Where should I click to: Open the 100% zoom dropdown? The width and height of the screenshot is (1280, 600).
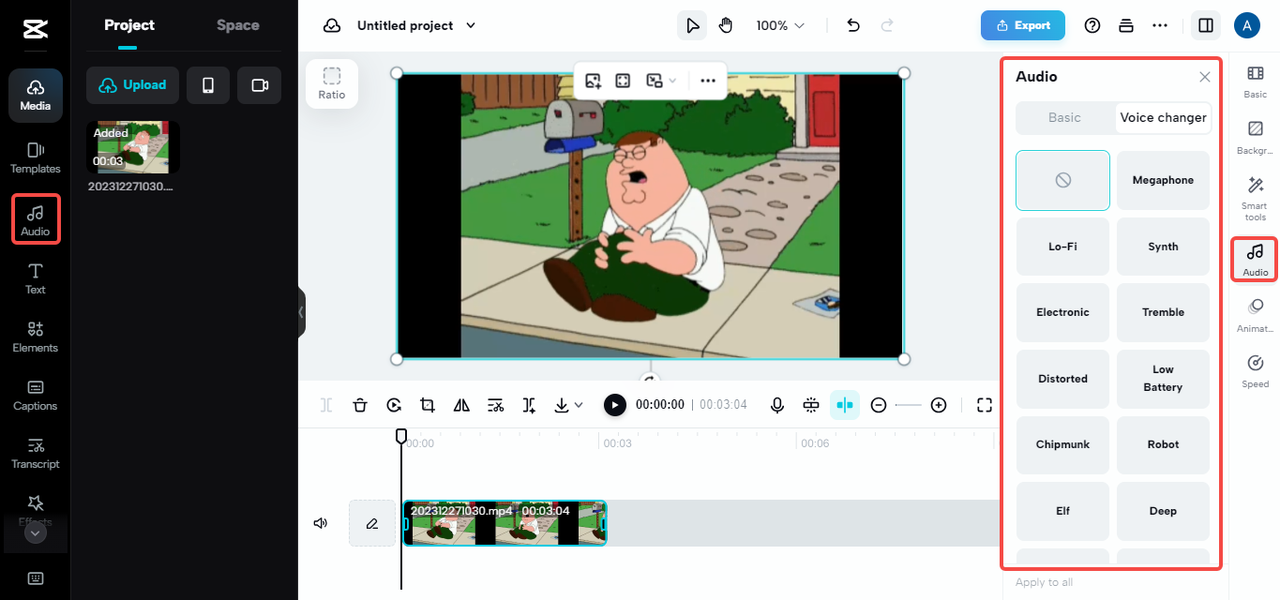click(x=780, y=25)
